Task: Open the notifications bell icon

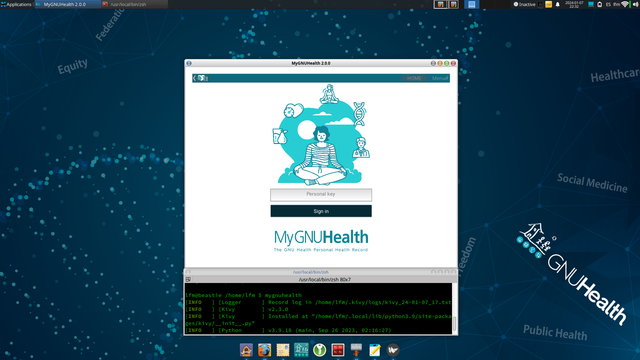Action: [558, 4]
